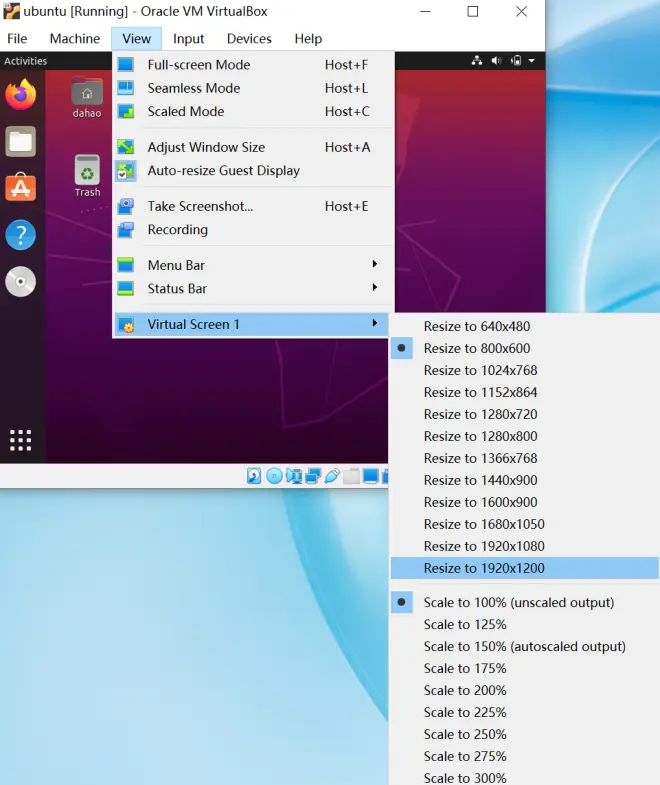Choose Scale to 150% (autoscaled output)
This screenshot has width=660, height=785.
524,647
